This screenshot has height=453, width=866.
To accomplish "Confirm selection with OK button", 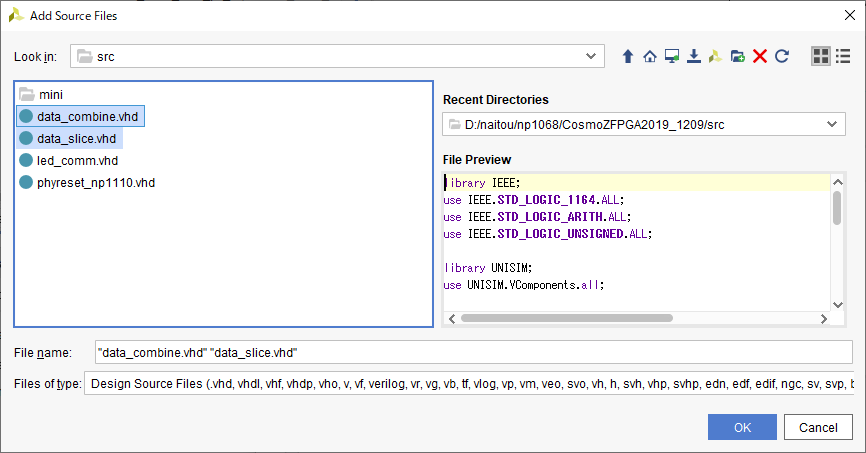I will (x=742, y=427).
